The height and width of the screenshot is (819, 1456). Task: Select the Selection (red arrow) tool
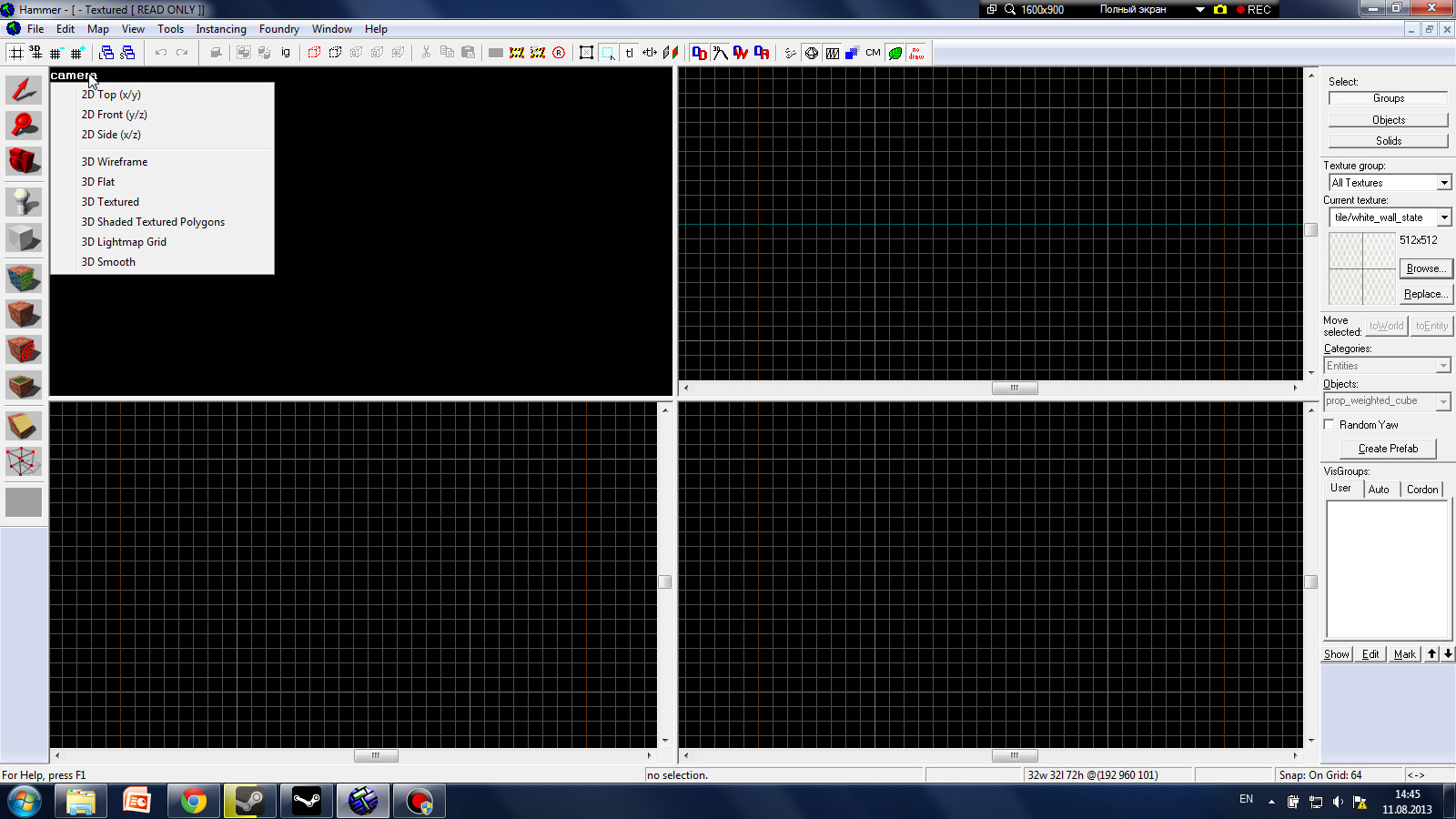click(24, 89)
